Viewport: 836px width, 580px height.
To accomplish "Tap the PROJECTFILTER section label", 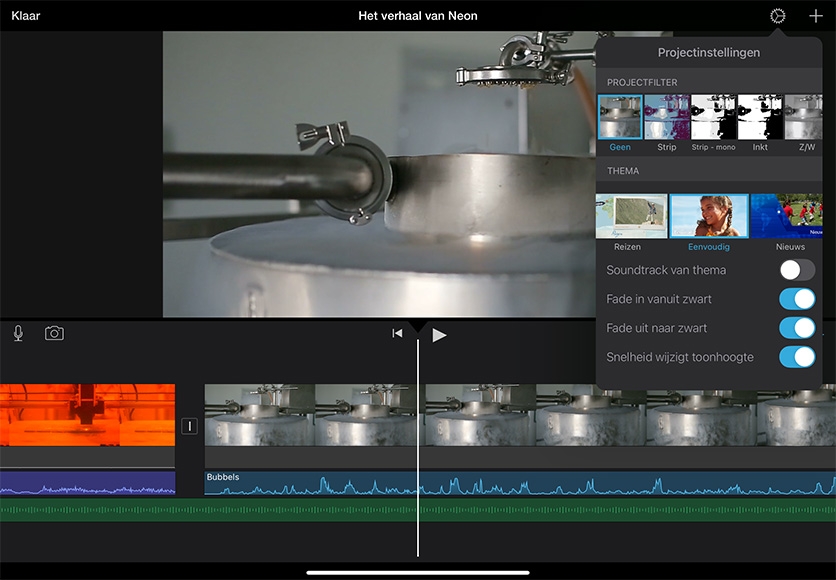I will [642, 83].
